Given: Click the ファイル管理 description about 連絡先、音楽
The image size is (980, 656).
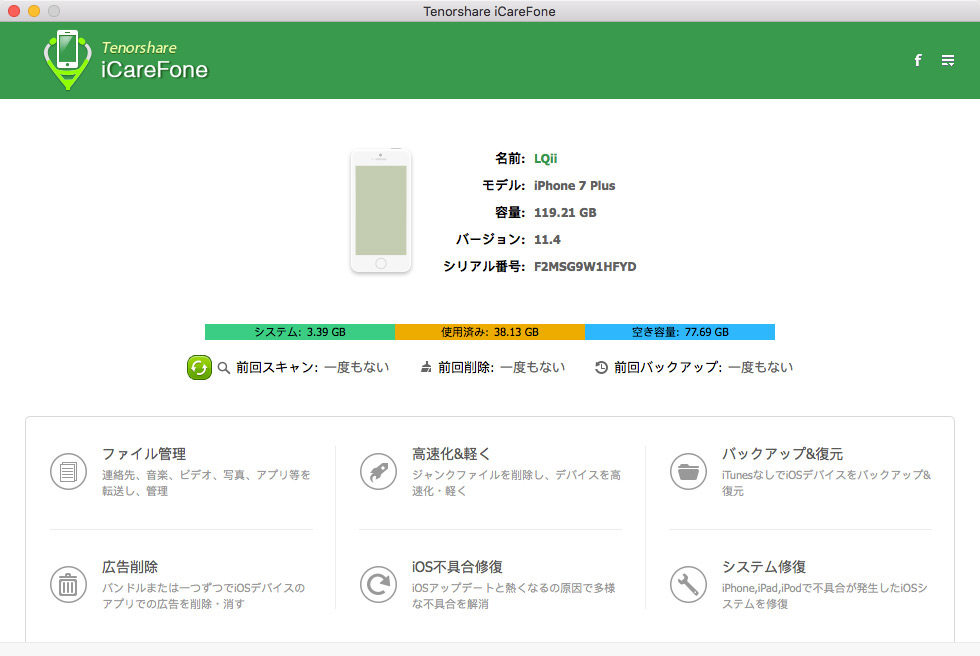Looking at the screenshot, I should pyautogui.click(x=206, y=483).
